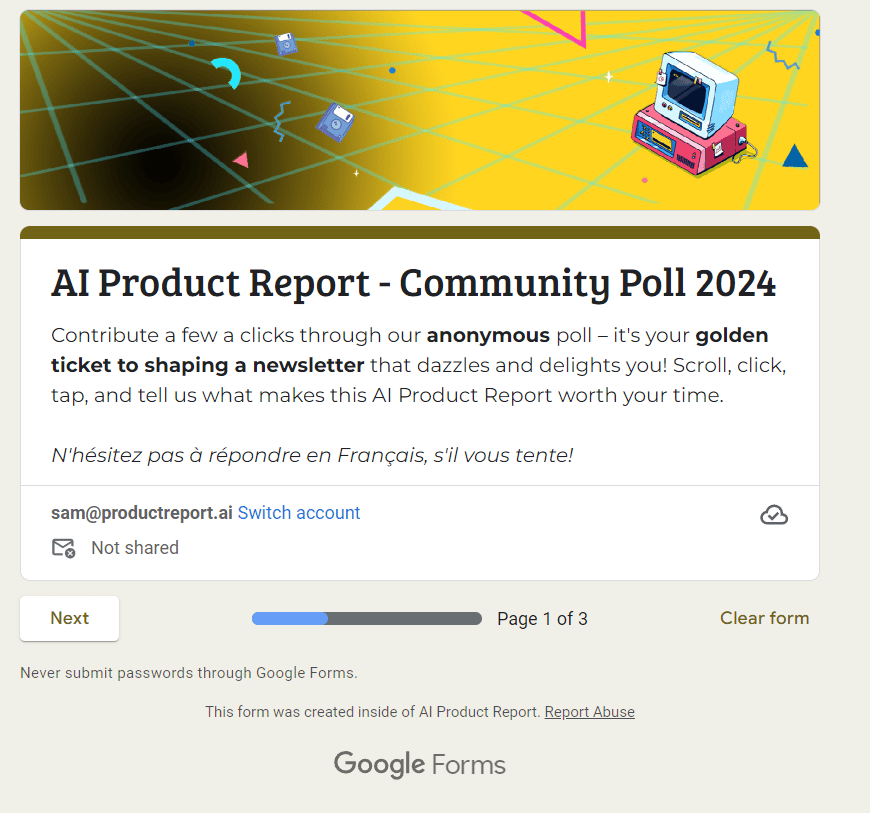
Task: Click the French italic note text
Action: pyautogui.click(x=312, y=455)
